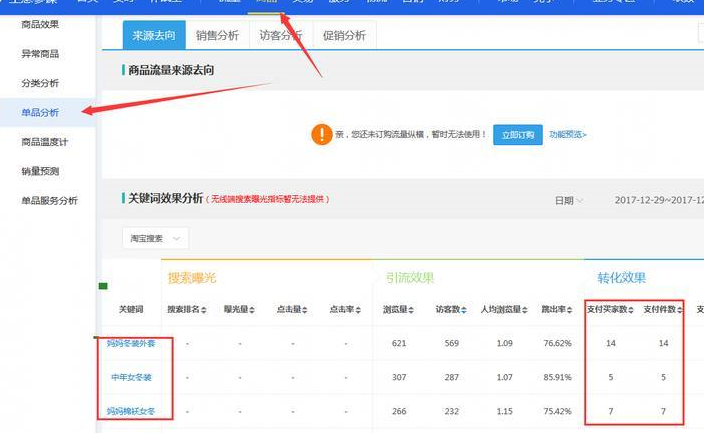Click the 85.91% 跳出率 cell
This screenshot has width=704, height=433.
557,377
